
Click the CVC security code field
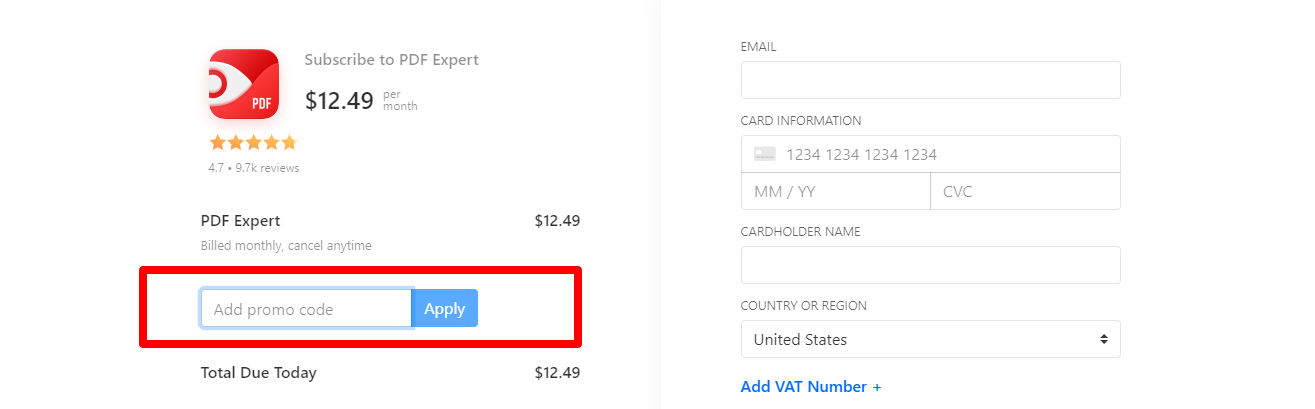(1025, 191)
